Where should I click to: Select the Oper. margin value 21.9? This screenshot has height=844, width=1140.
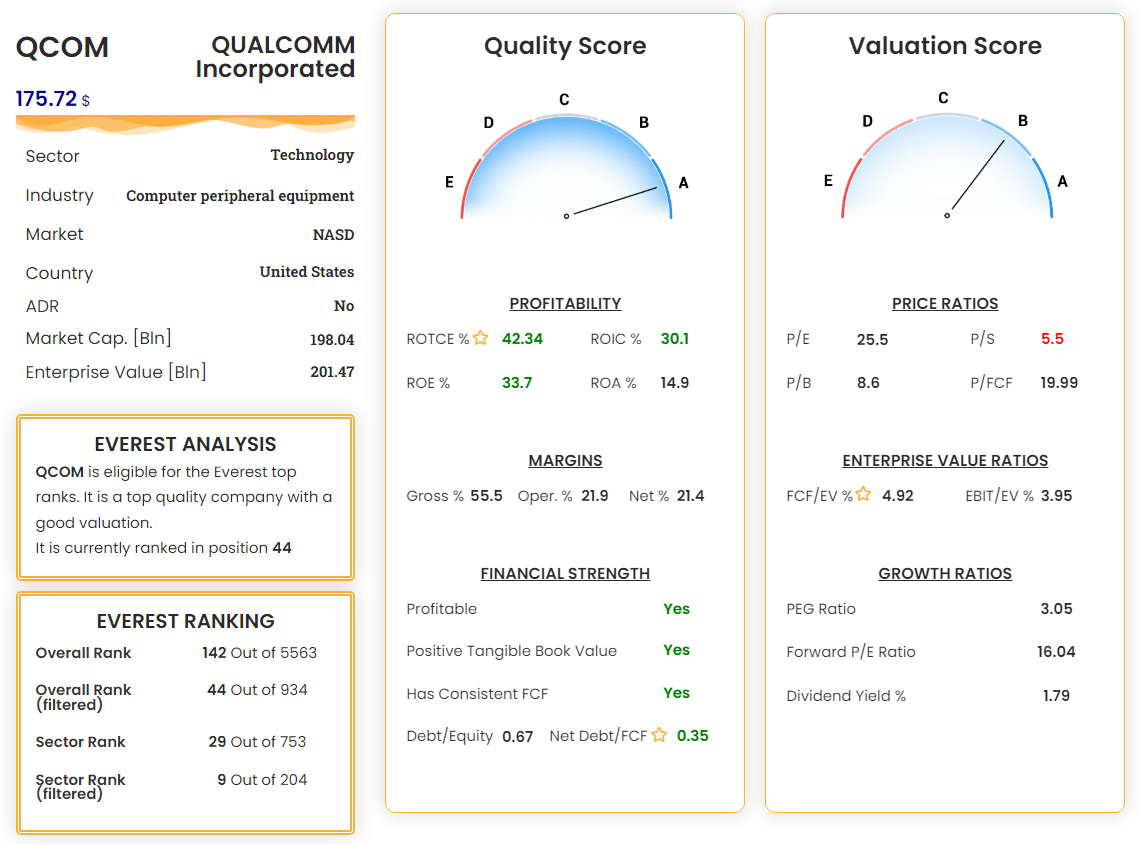click(595, 496)
